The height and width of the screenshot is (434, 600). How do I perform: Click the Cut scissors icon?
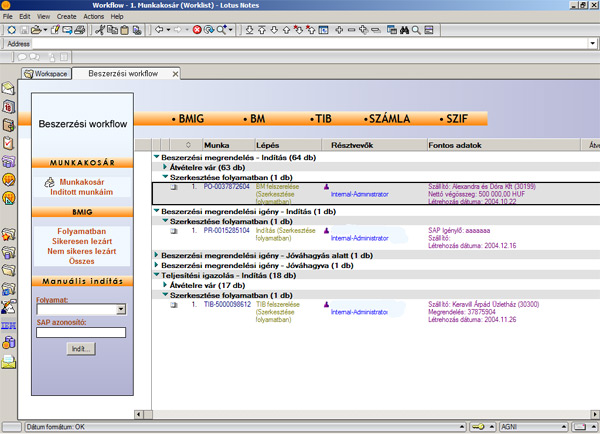(x=100, y=30)
